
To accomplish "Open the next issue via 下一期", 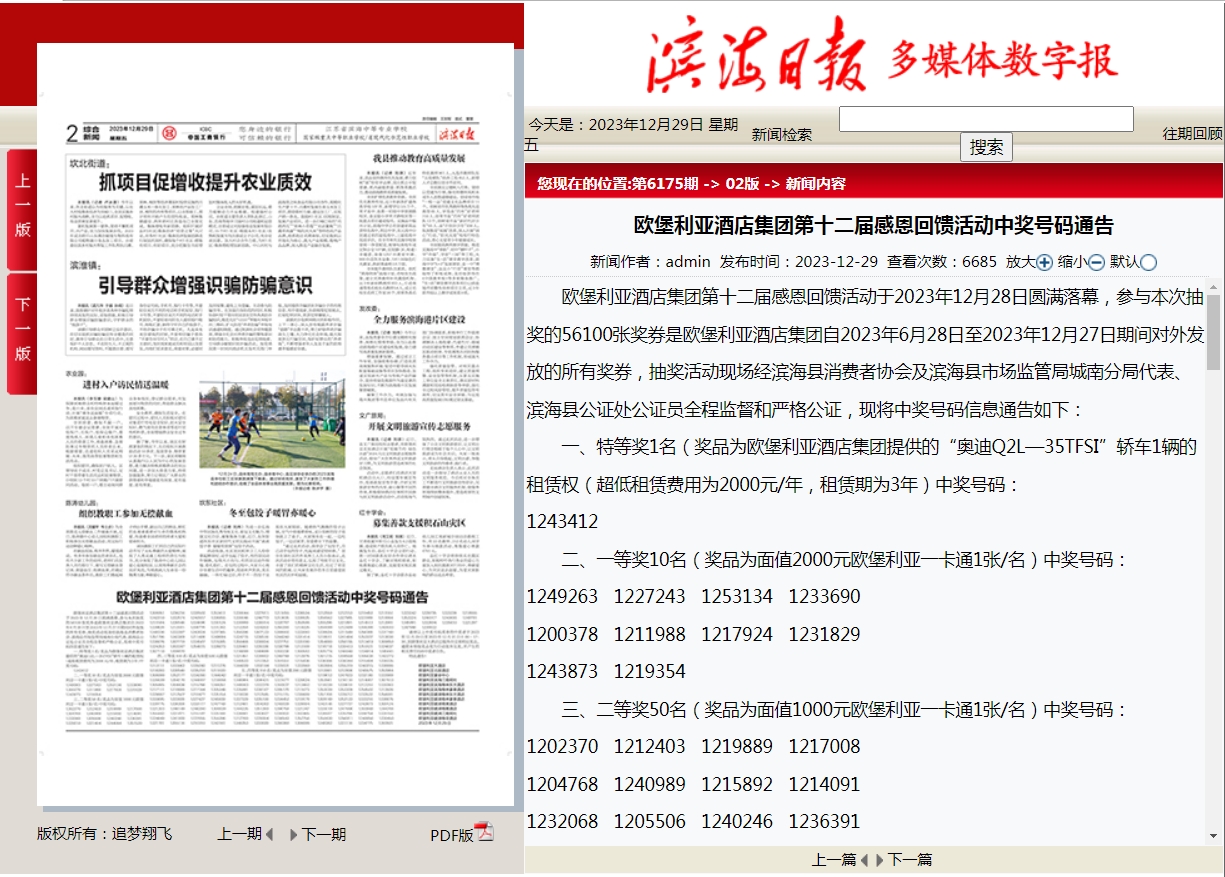I will 324,834.
